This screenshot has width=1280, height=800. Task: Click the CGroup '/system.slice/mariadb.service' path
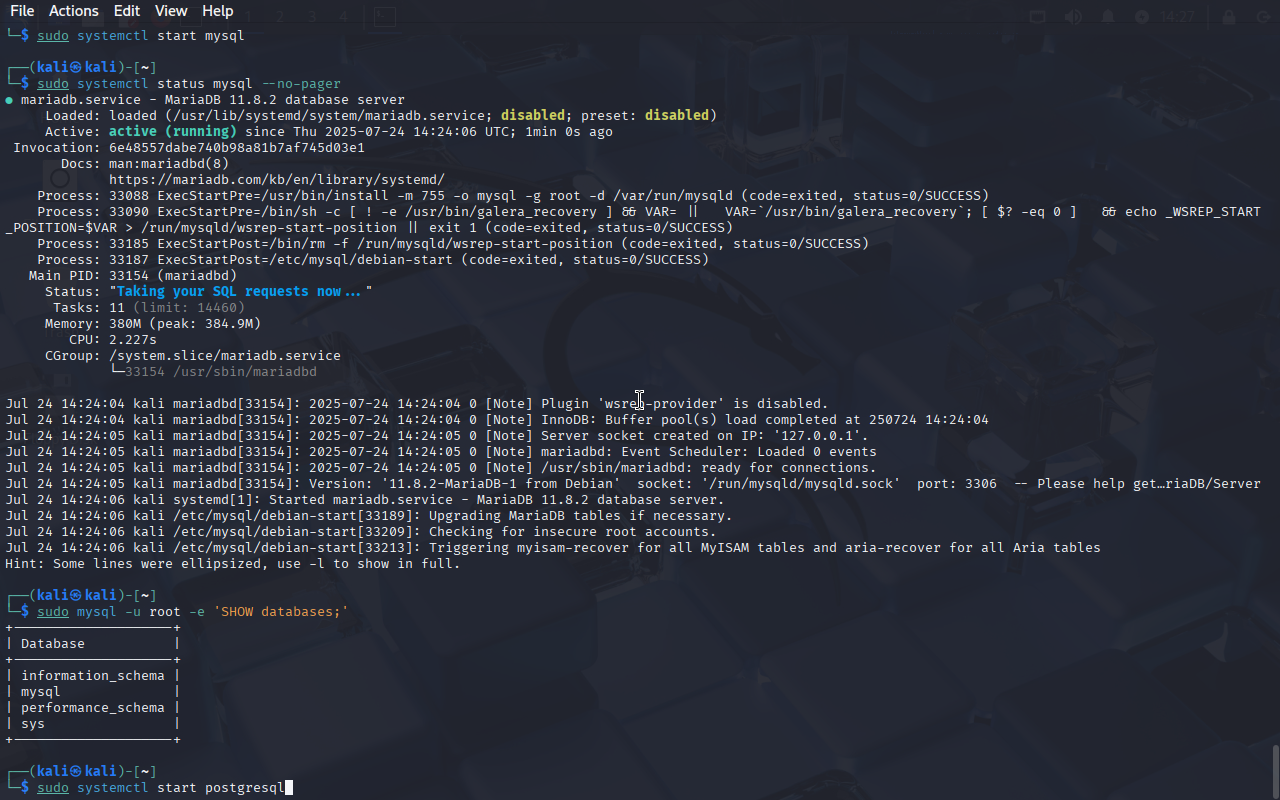(x=225, y=356)
